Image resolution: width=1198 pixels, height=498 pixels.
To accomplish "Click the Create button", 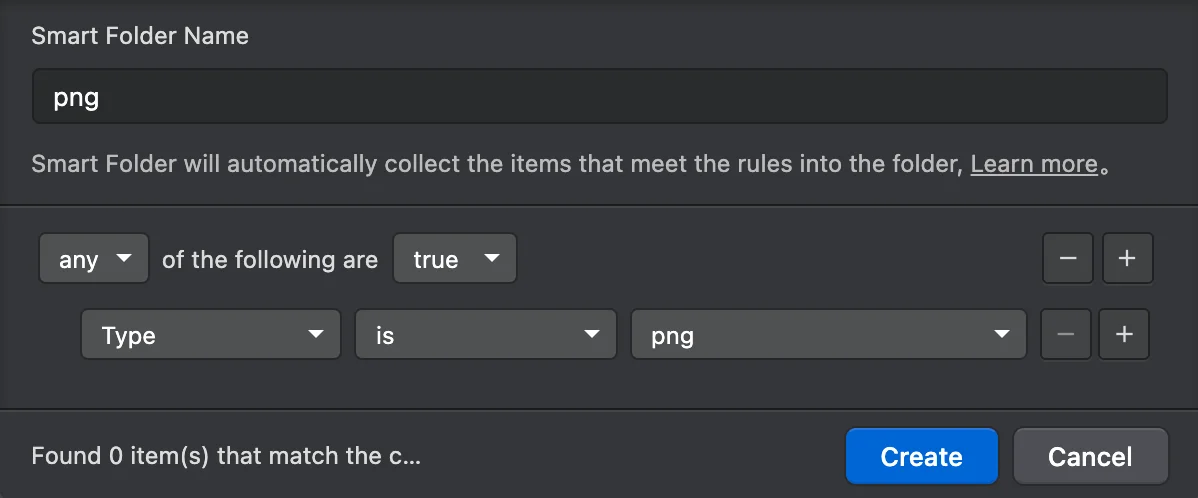I will [x=921, y=456].
